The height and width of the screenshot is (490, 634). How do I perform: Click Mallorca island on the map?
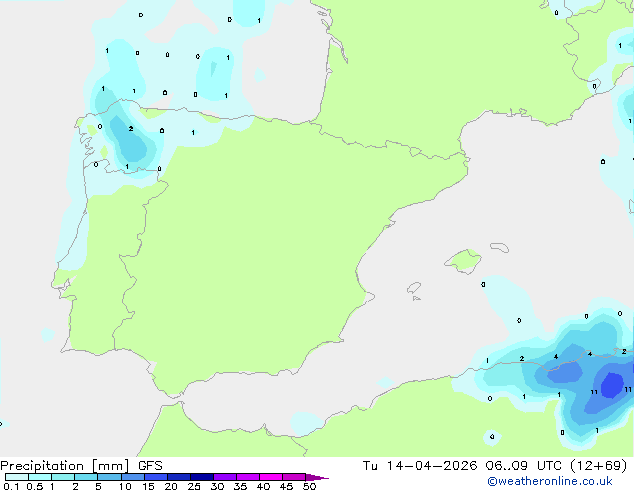point(463,261)
